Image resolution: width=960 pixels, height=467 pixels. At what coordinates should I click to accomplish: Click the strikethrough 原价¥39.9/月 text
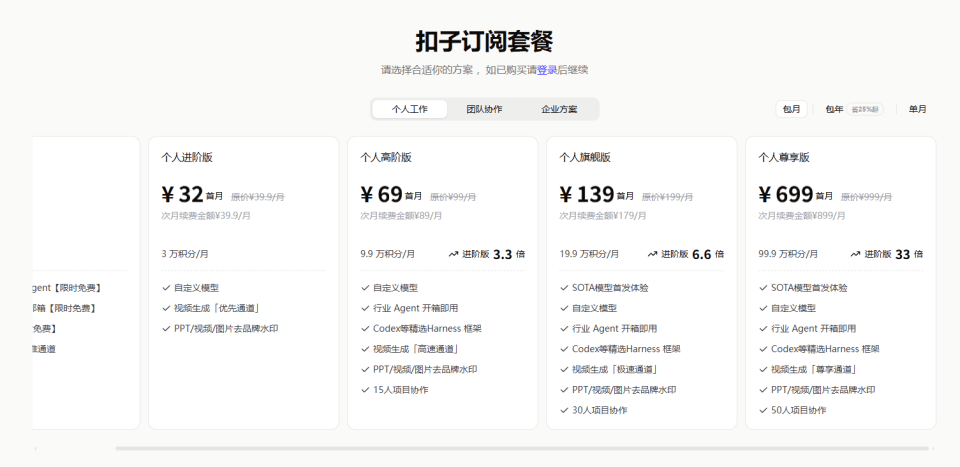point(258,197)
